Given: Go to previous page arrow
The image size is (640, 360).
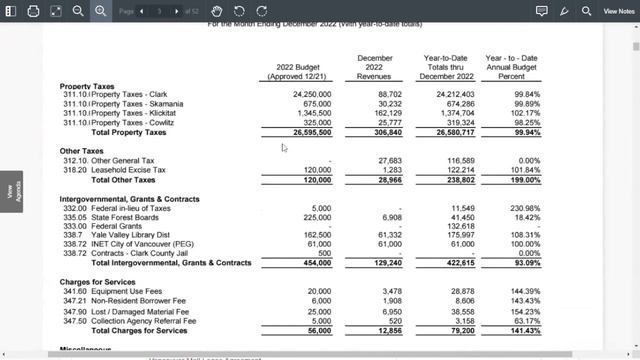Looking at the screenshot, I should pos(142,11).
